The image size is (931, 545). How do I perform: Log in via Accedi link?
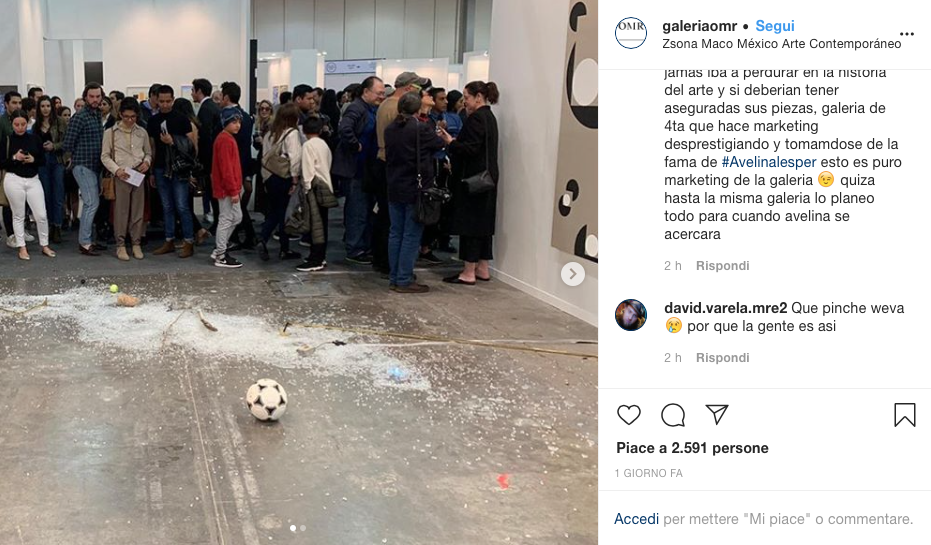pyautogui.click(x=636, y=519)
